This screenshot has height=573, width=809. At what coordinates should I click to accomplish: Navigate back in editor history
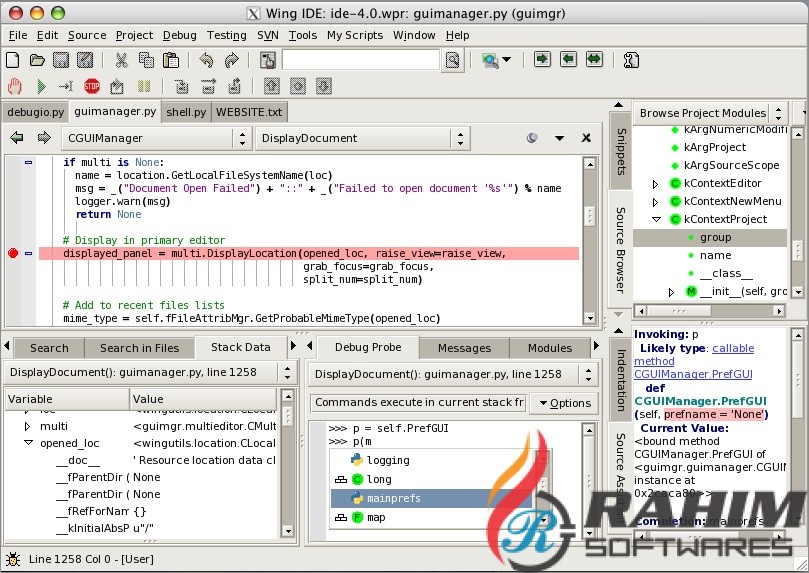17,138
